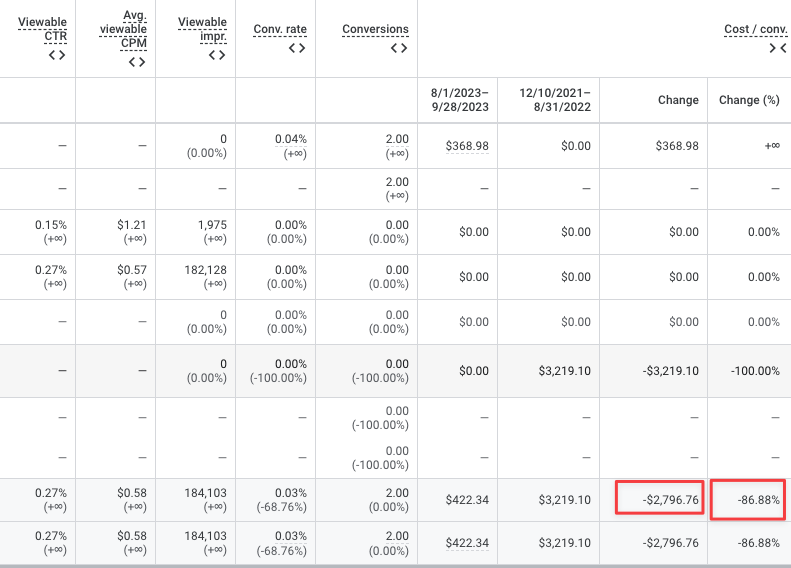Image resolution: width=791 pixels, height=568 pixels.
Task: Click the 182,128 viewable impressions cell
Action: click(x=205, y=270)
